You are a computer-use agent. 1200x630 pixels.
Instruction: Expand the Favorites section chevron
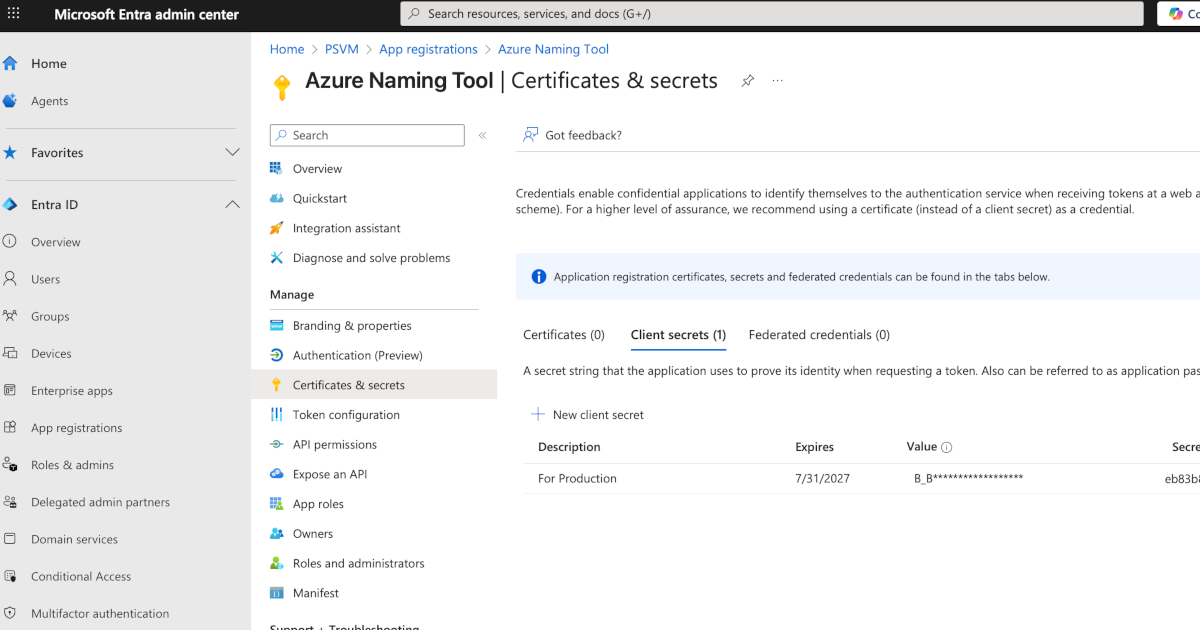(x=232, y=153)
